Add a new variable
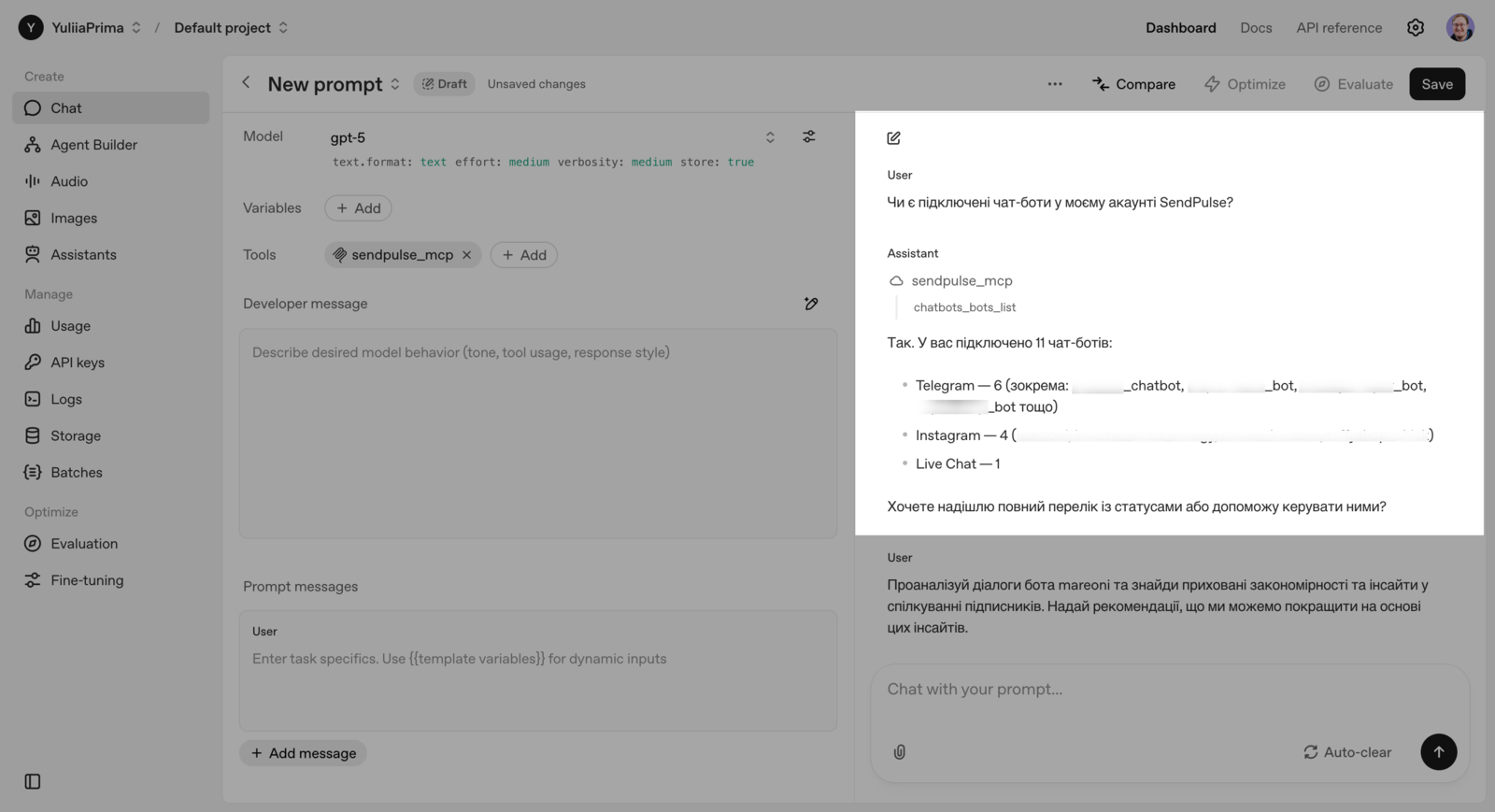 point(358,208)
